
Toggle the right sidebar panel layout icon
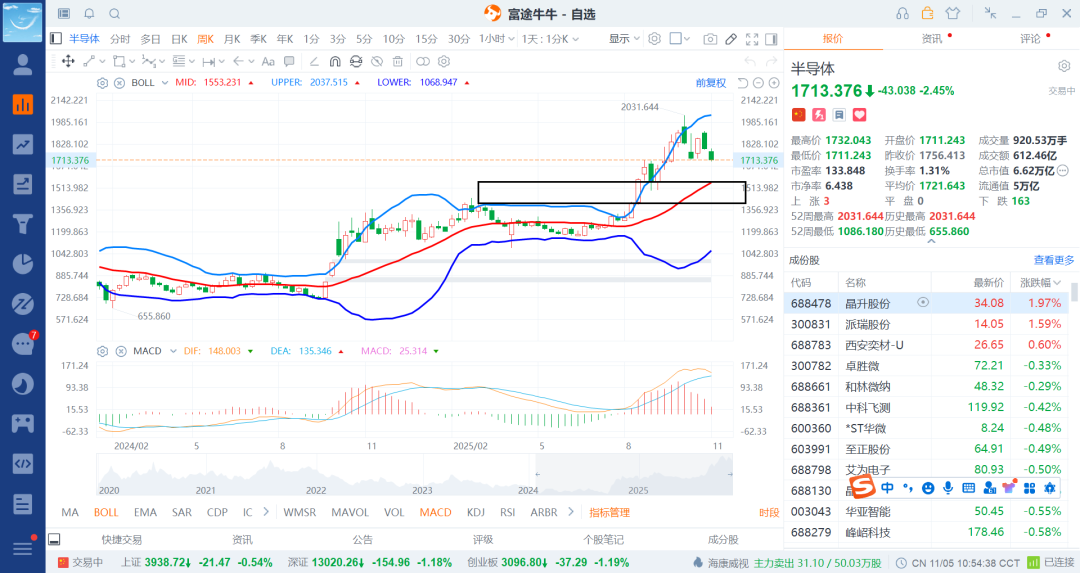coord(771,39)
